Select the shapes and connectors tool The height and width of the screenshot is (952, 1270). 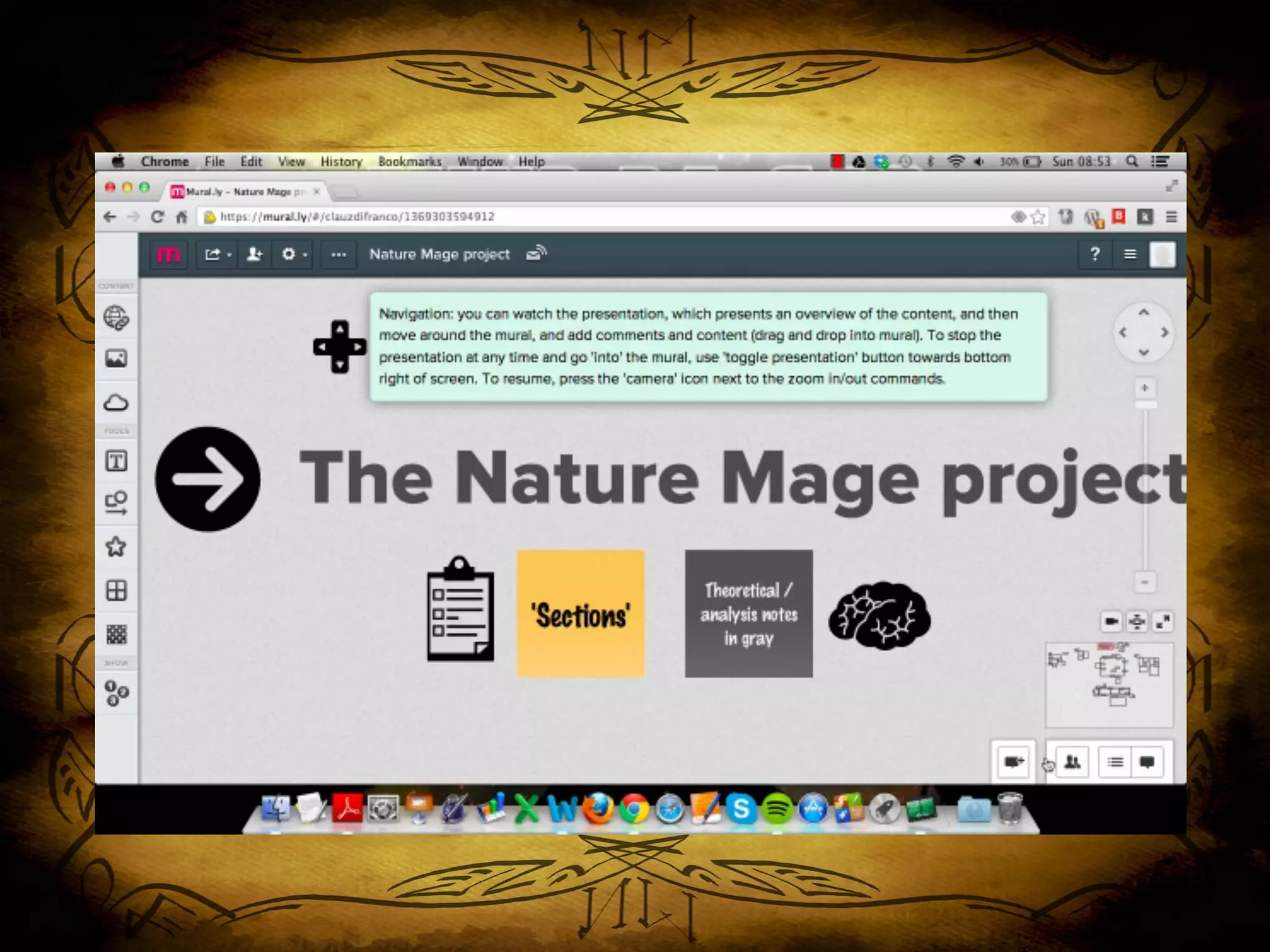tap(116, 503)
